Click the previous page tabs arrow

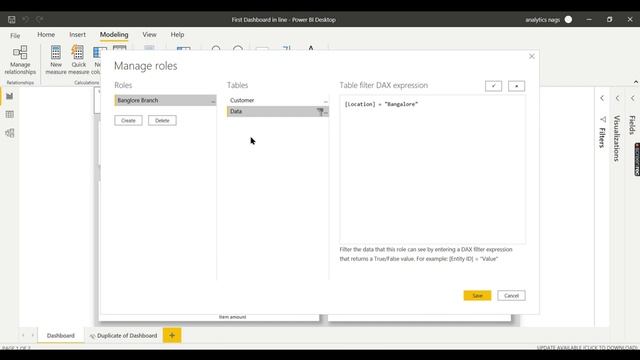coord(23,336)
